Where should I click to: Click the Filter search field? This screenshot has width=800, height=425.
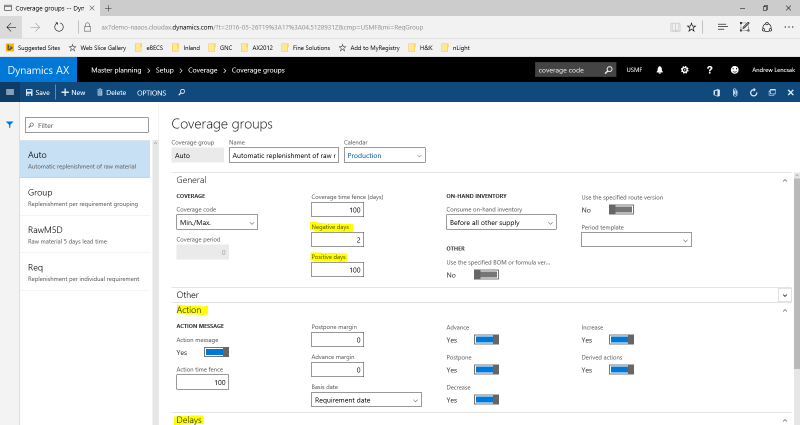(x=87, y=125)
